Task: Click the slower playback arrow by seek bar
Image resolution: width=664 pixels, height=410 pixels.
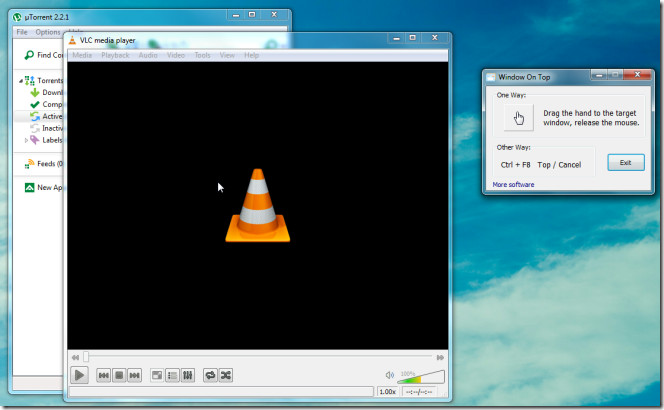Action: [x=75, y=357]
